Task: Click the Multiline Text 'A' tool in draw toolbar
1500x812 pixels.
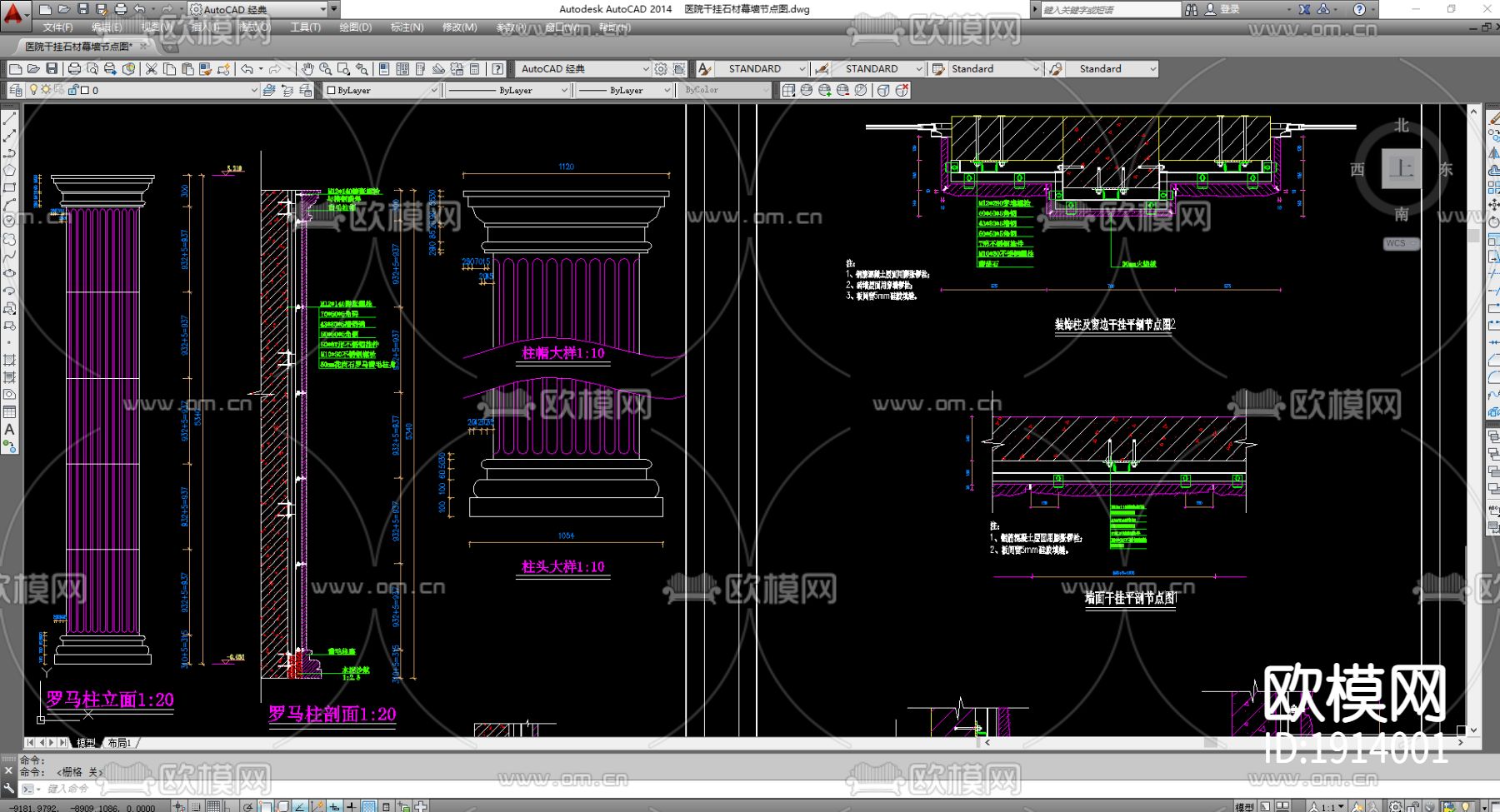Action: pyautogui.click(x=9, y=430)
